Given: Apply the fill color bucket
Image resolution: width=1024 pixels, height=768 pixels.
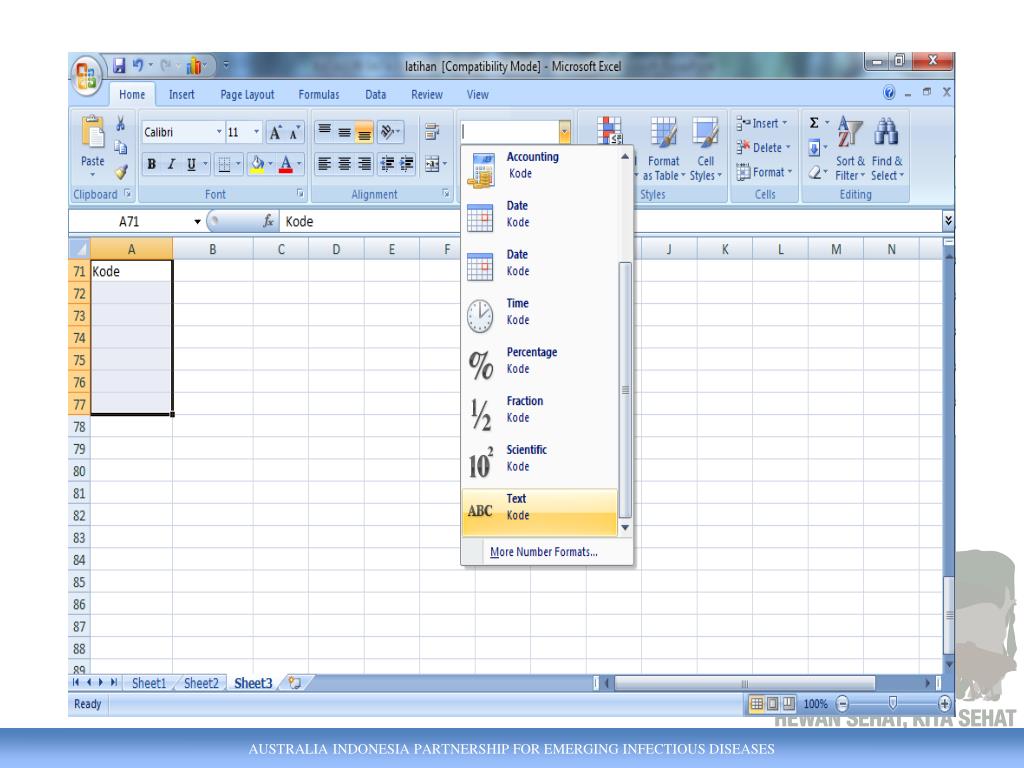Looking at the screenshot, I should [x=257, y=164].
